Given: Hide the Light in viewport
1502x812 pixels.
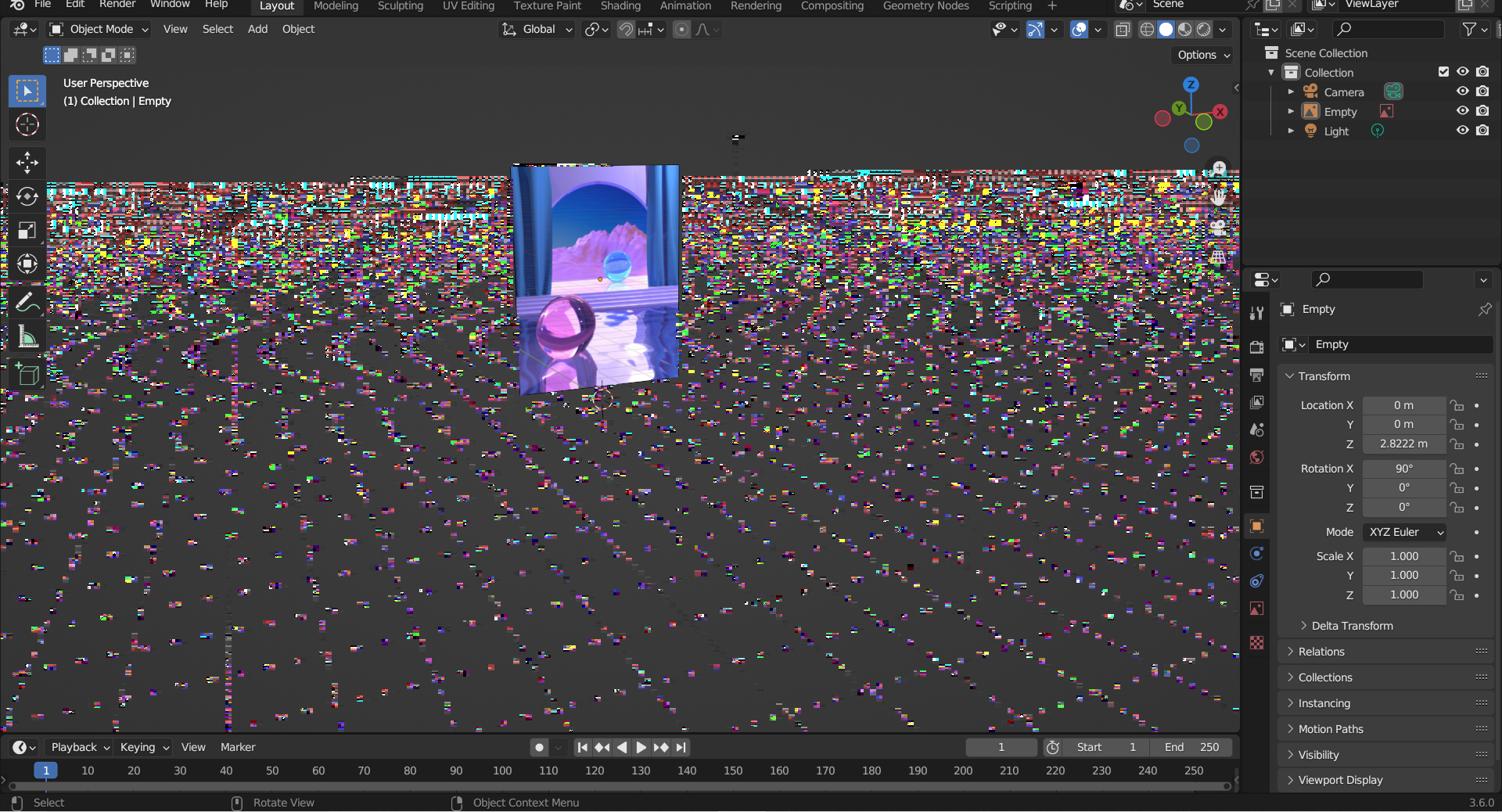Looking at the screenshot, I should [1462, 131].
